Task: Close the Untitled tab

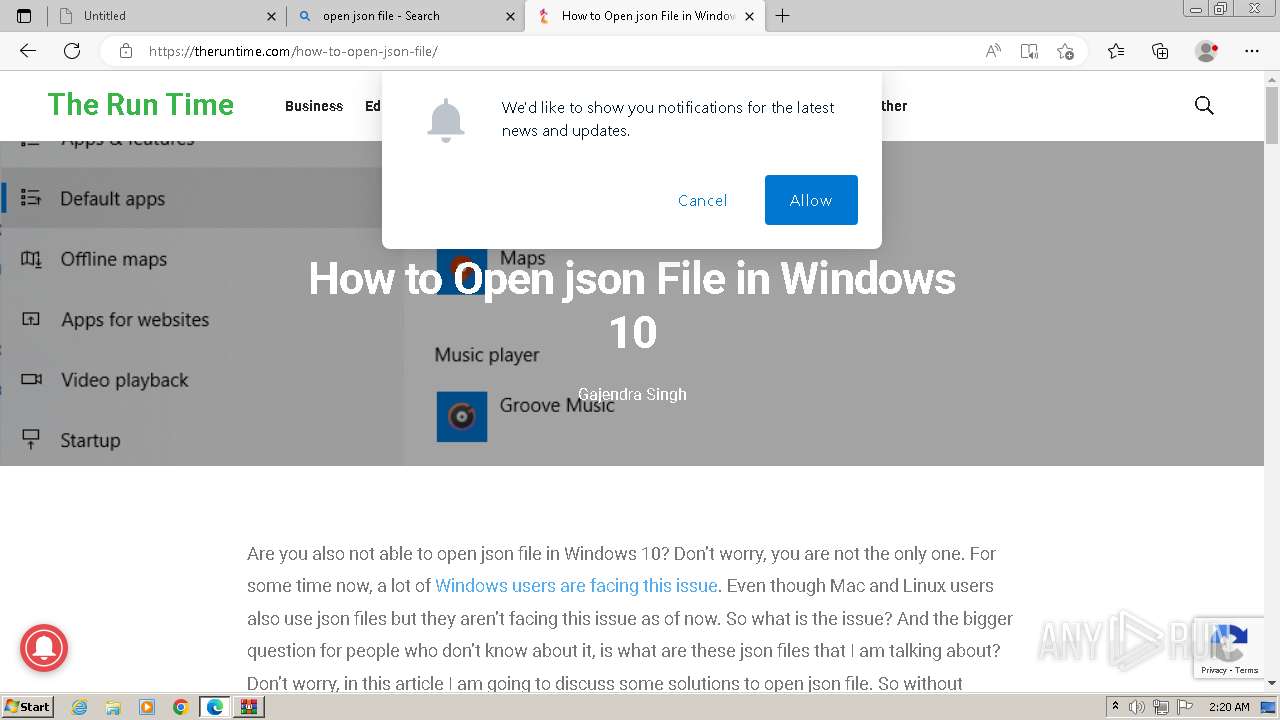Action: coord(272,16)
